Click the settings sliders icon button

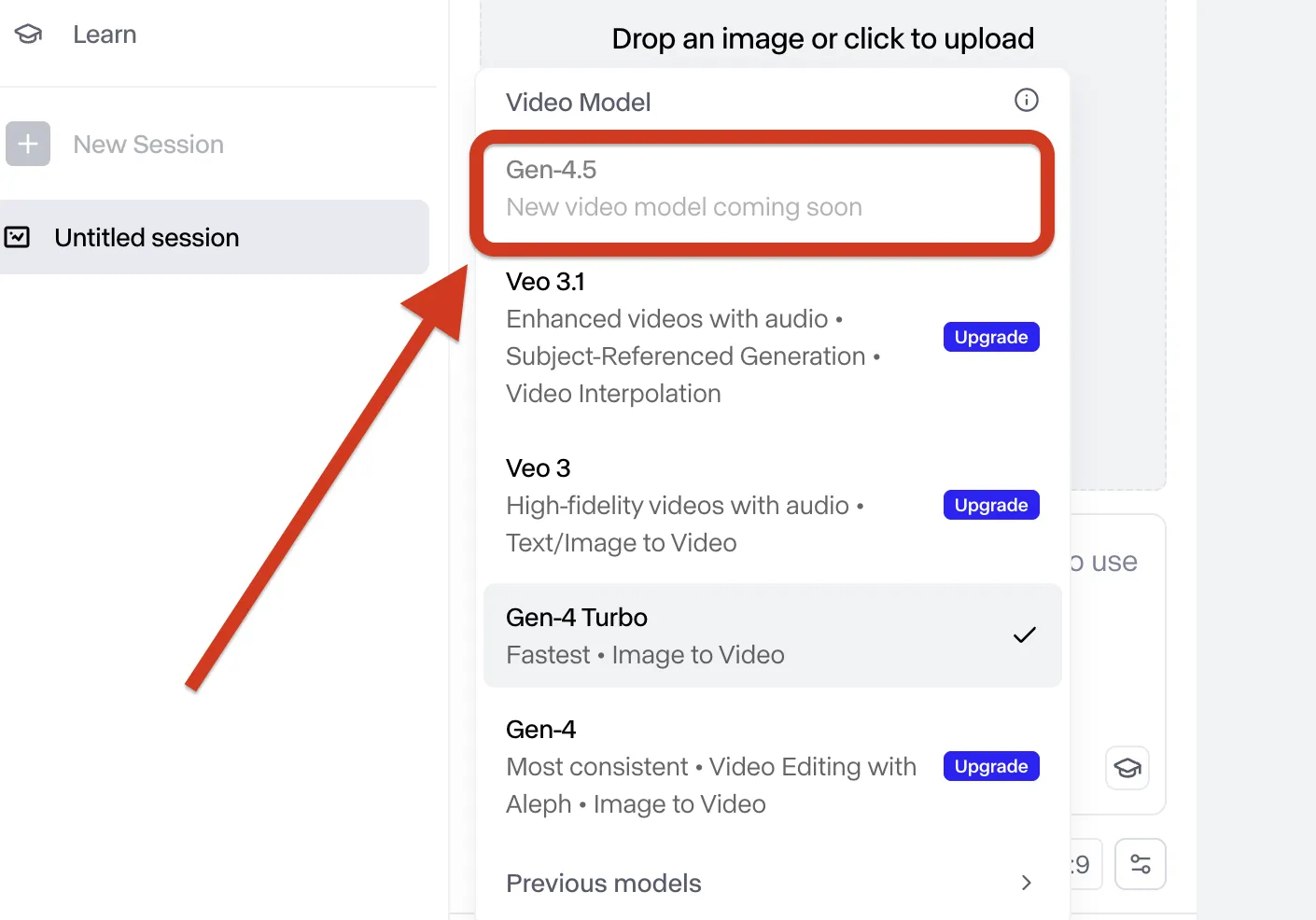pyautogui.click(x=1140, y=864)
